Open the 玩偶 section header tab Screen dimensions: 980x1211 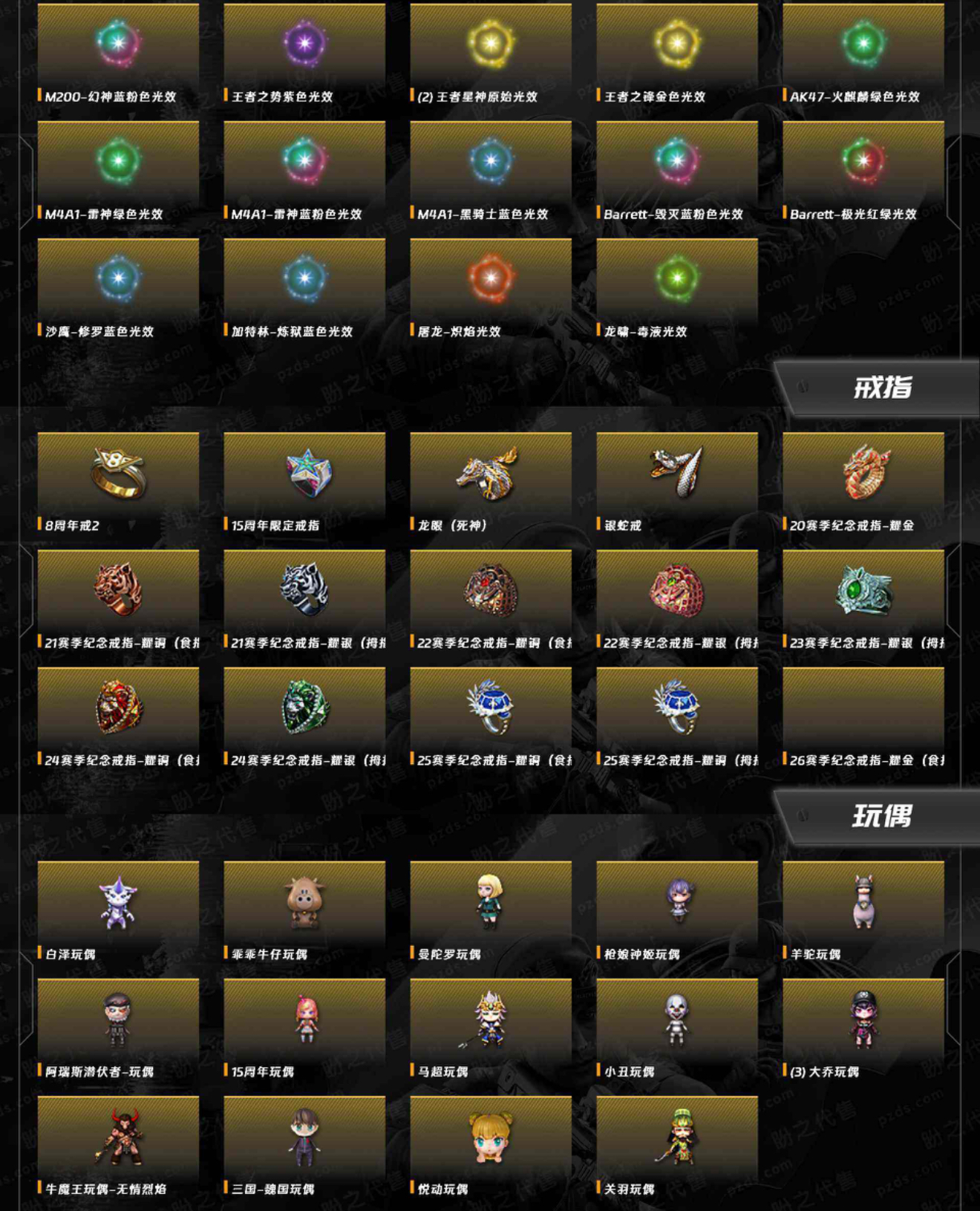pyautogui.click(x=878, y=816)
